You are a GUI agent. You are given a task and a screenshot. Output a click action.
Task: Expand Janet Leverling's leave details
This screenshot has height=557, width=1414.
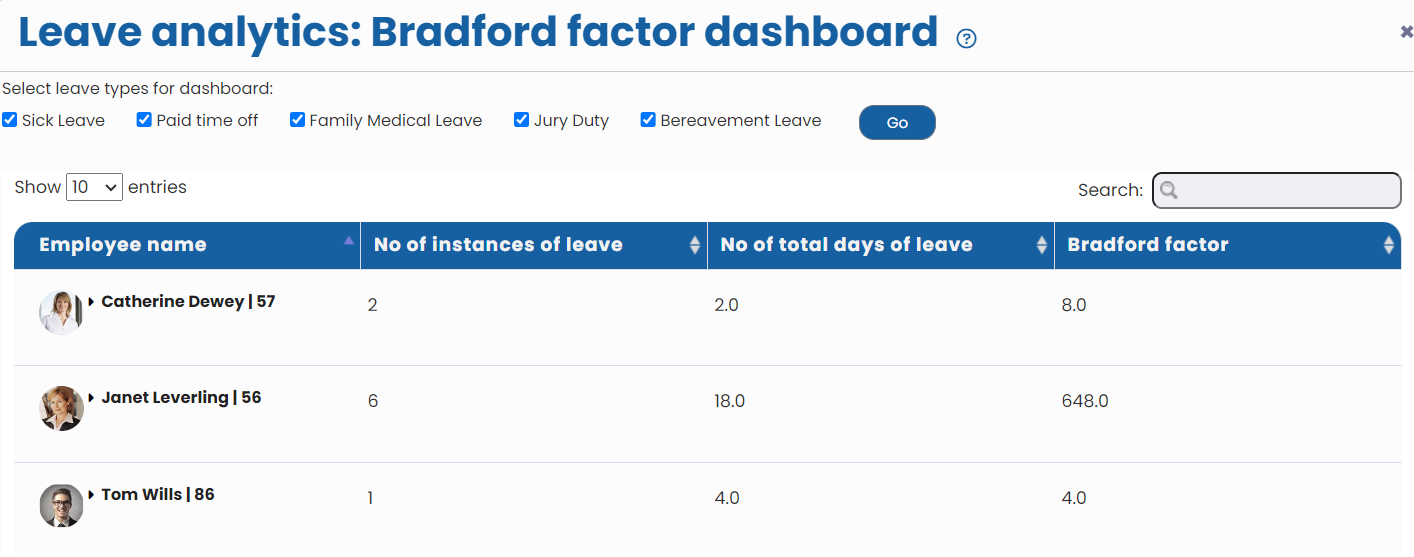[x=92, y=398]
